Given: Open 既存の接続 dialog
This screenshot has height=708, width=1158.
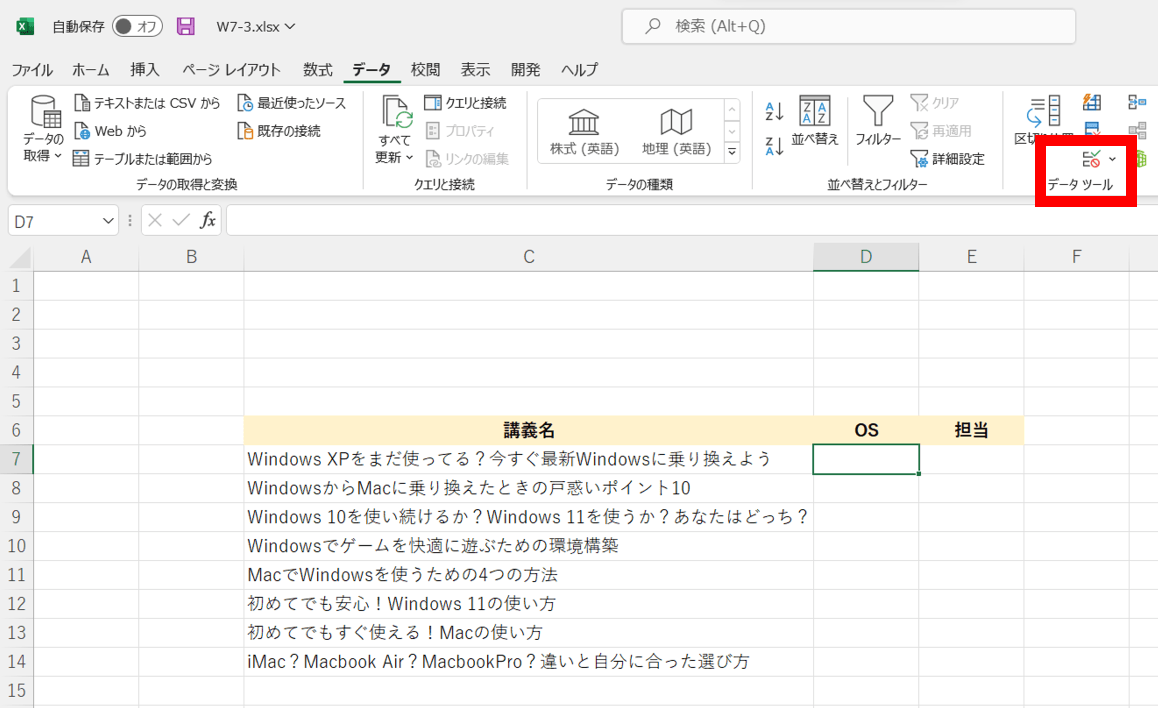Looking at the screenshot, I should (278, 131).
